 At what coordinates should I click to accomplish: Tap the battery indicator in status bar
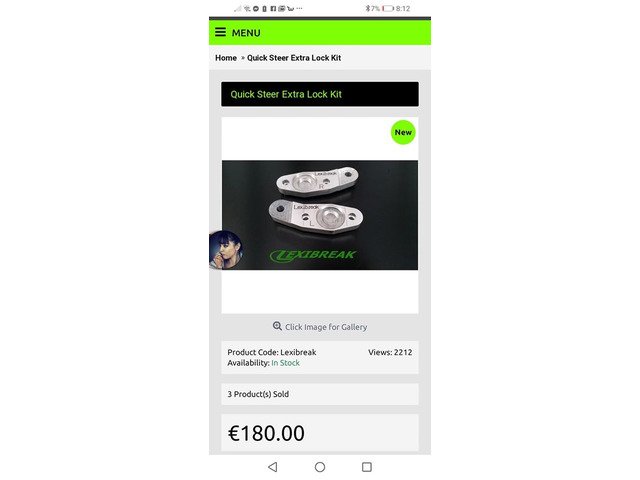click(388, 8)
